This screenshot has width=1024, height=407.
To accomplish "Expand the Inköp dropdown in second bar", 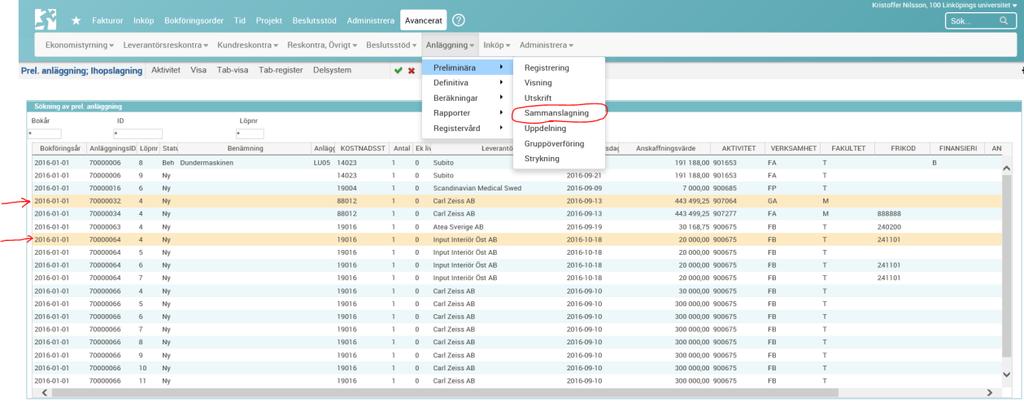I will 497,45.
